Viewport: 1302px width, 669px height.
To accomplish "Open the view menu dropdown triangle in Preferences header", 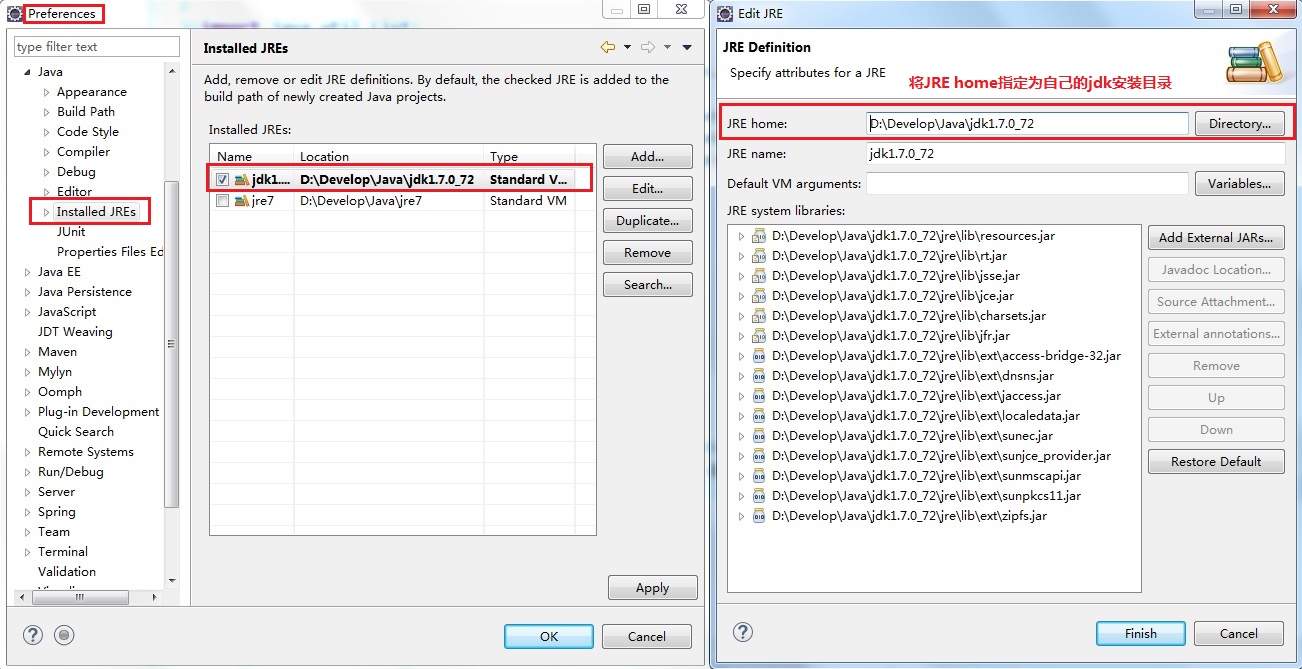I will 687,47.
